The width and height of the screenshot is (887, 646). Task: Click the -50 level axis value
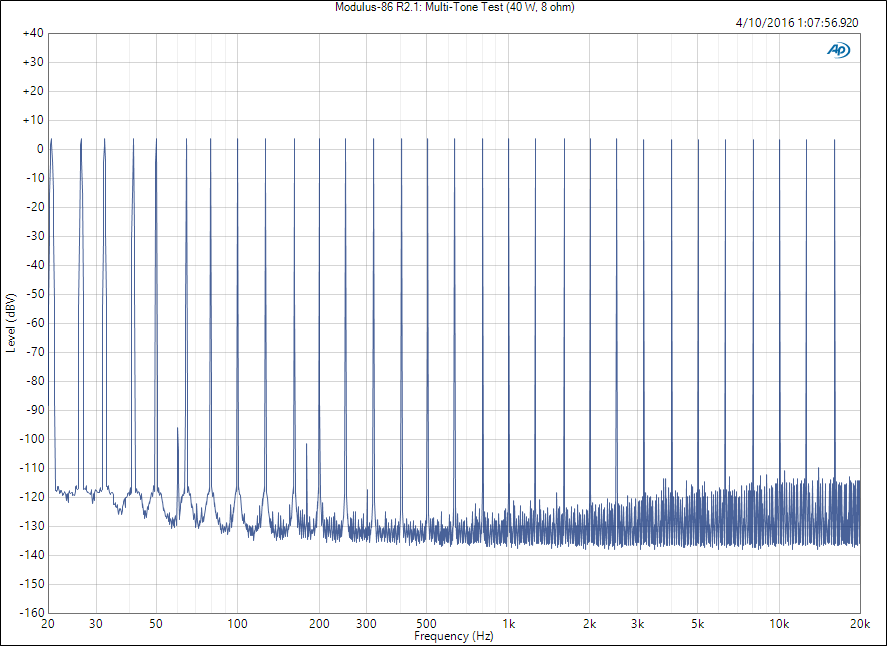35,294
